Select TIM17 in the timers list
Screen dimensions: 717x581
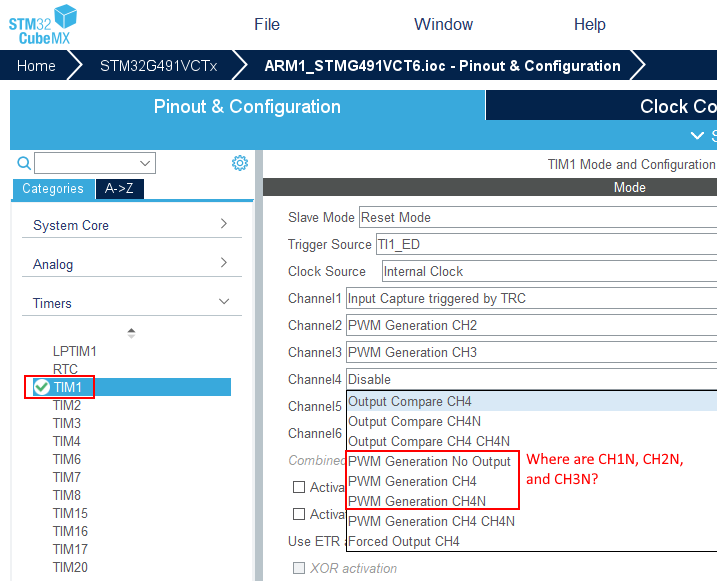click(70, 549)
